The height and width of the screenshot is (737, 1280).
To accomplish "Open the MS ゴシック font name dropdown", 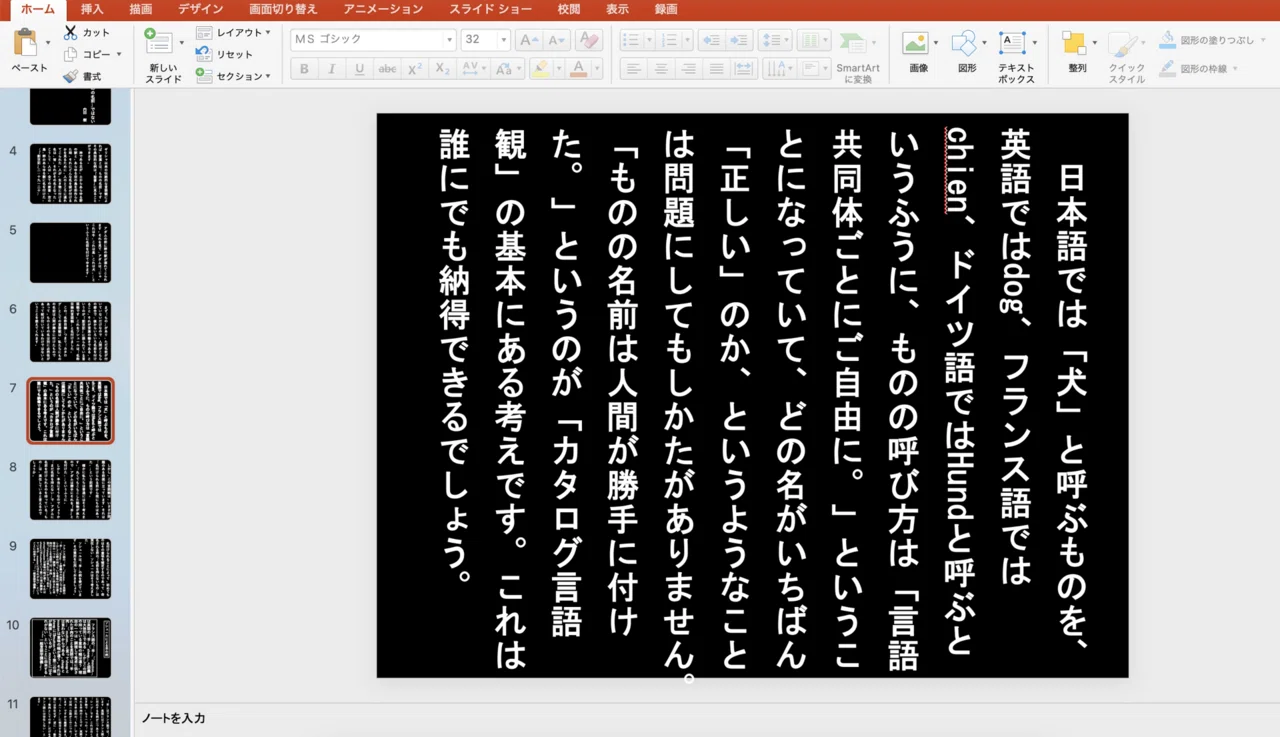I will (449, 40).
